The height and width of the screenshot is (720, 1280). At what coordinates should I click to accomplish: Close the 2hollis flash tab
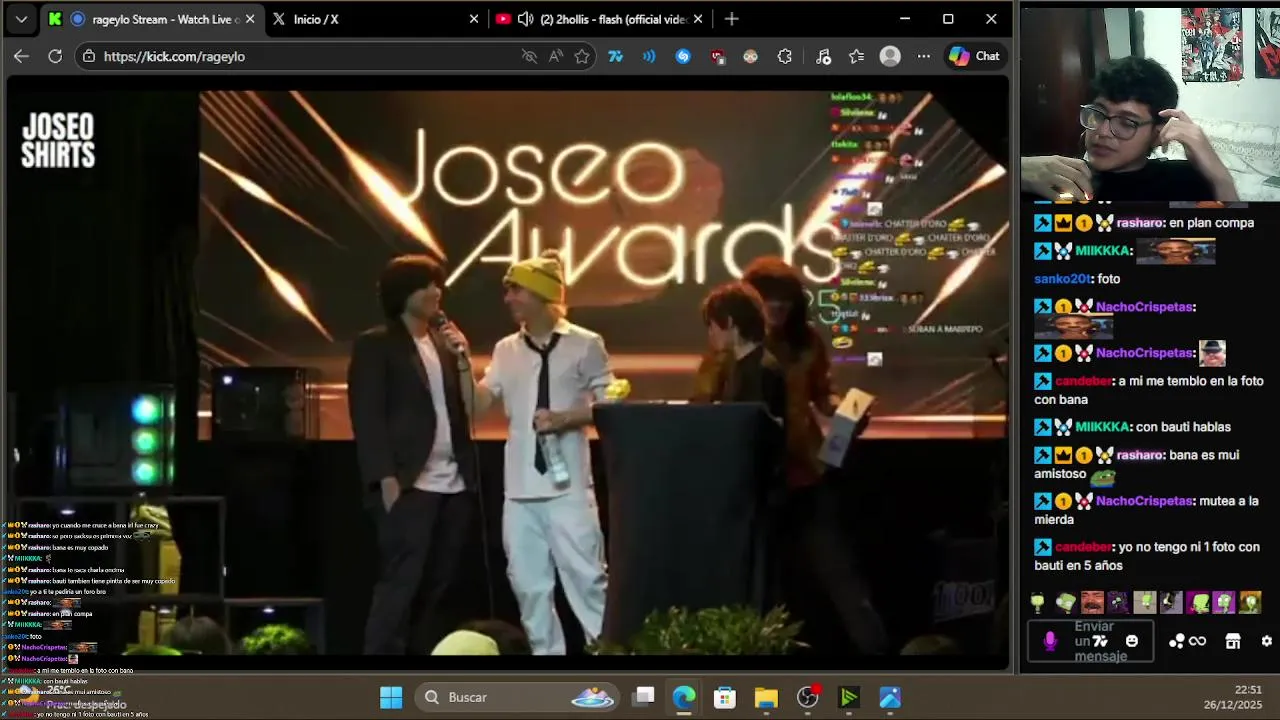pos(698,19)
